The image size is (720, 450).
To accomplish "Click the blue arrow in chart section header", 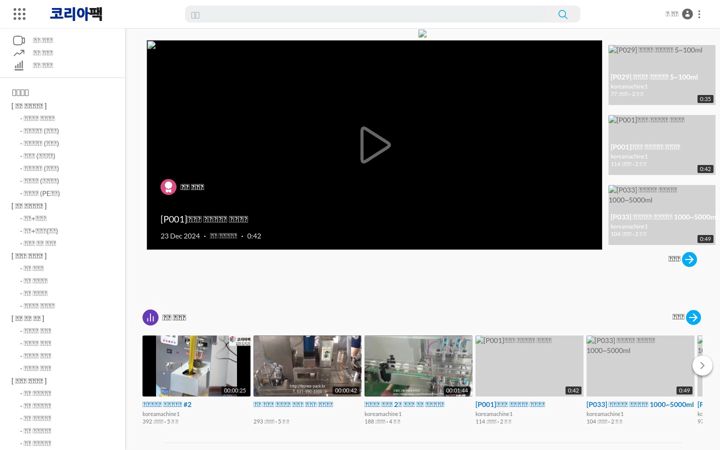I will 693,317.
